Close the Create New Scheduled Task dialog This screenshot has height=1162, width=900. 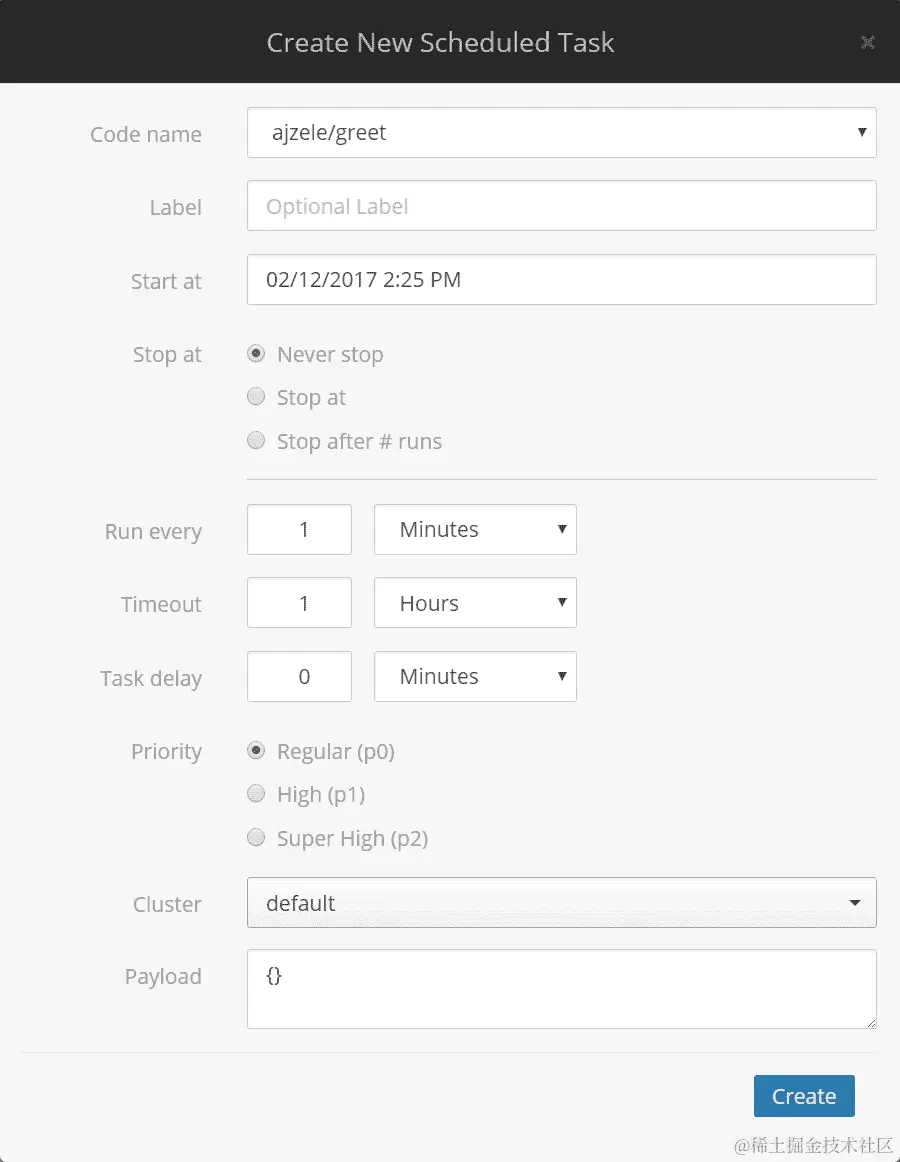click(867, 42)
